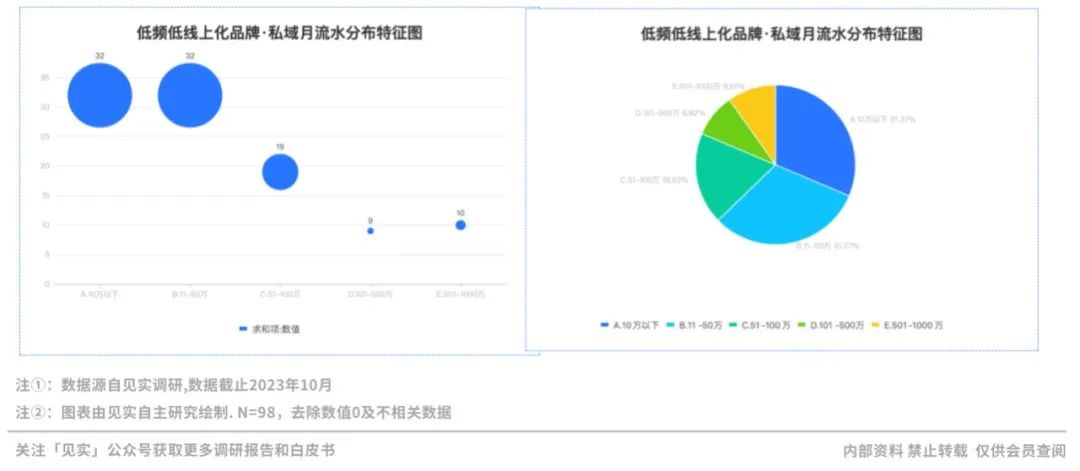Click x-axis label A.10万以下 on bubble chart
This screenshot has height=471, width=1080.
pyautogui.click(x=100, y=294)
